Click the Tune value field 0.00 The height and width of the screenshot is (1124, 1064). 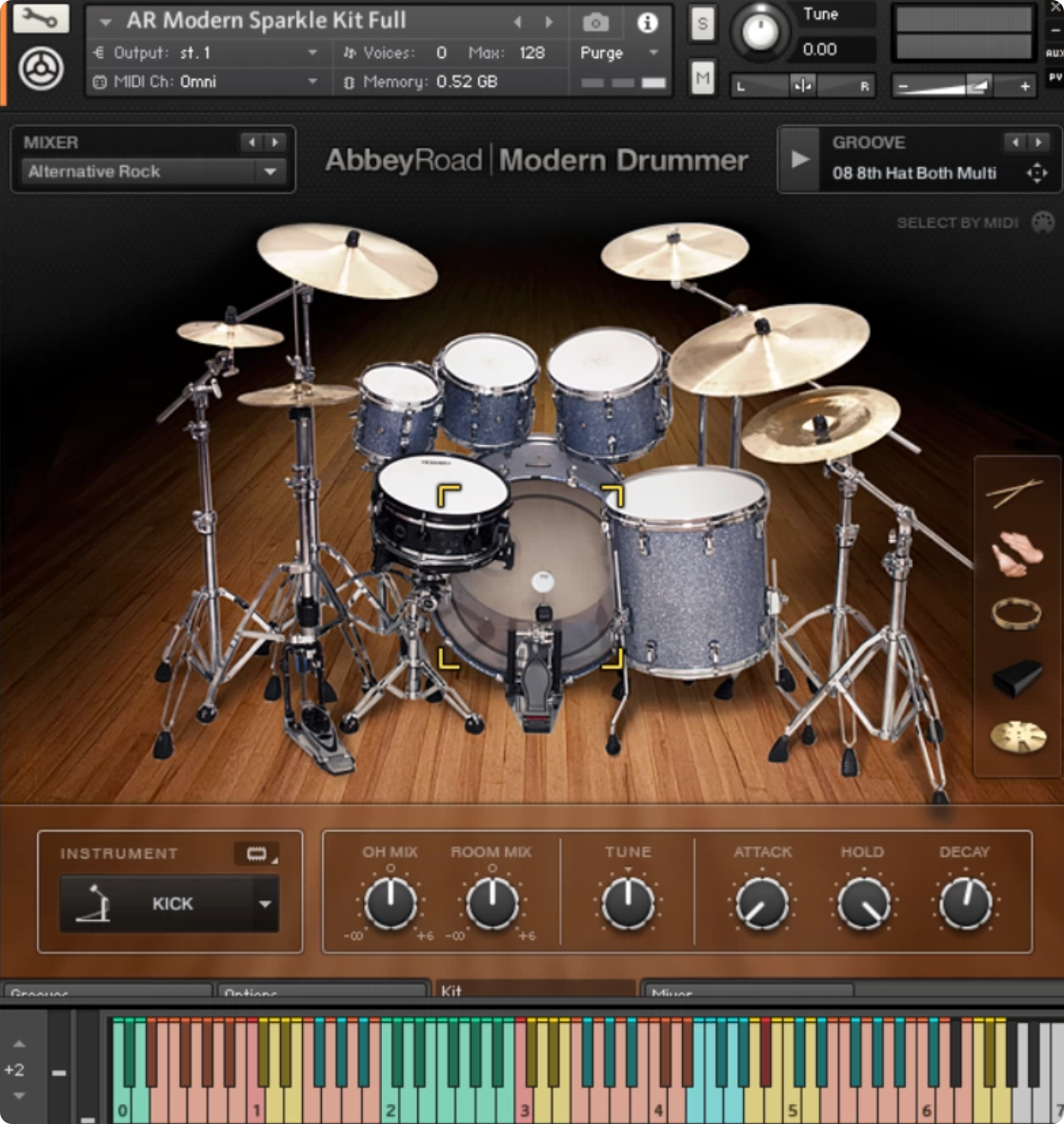(834, 50)
